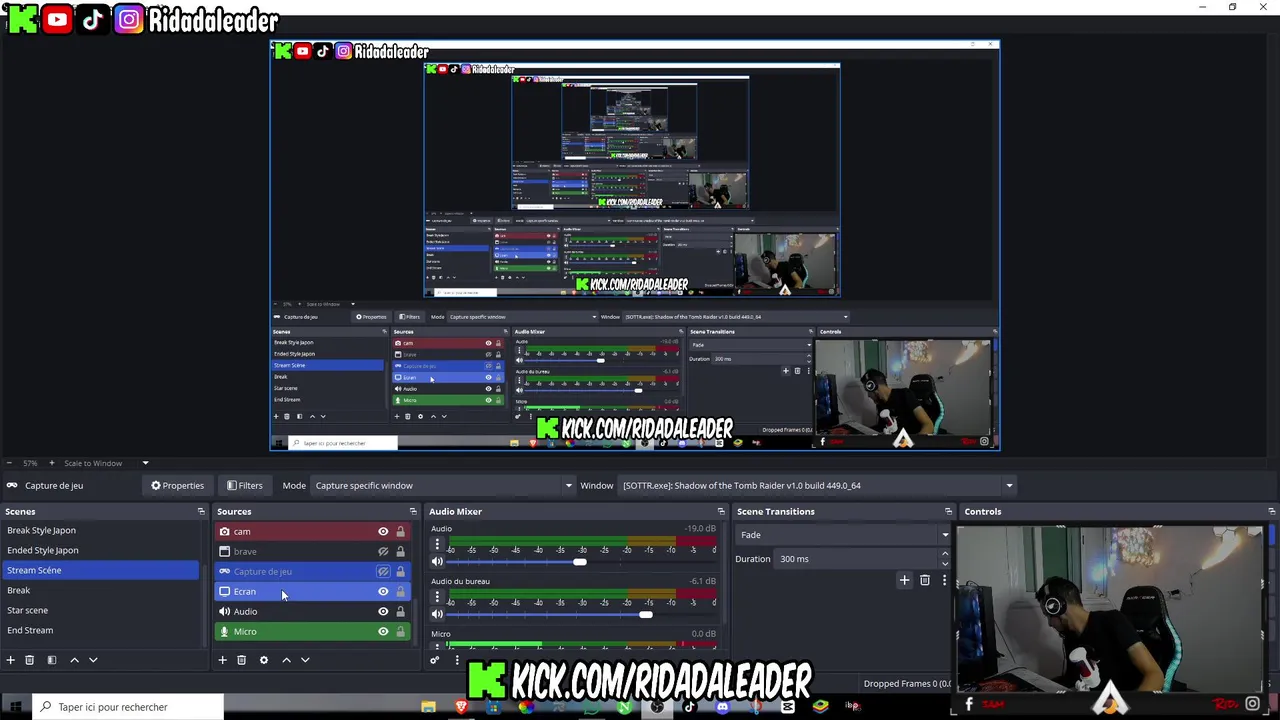Zoom out preview with minus icon
This screenshot has height=720, width=1280.
coord(9,463)
